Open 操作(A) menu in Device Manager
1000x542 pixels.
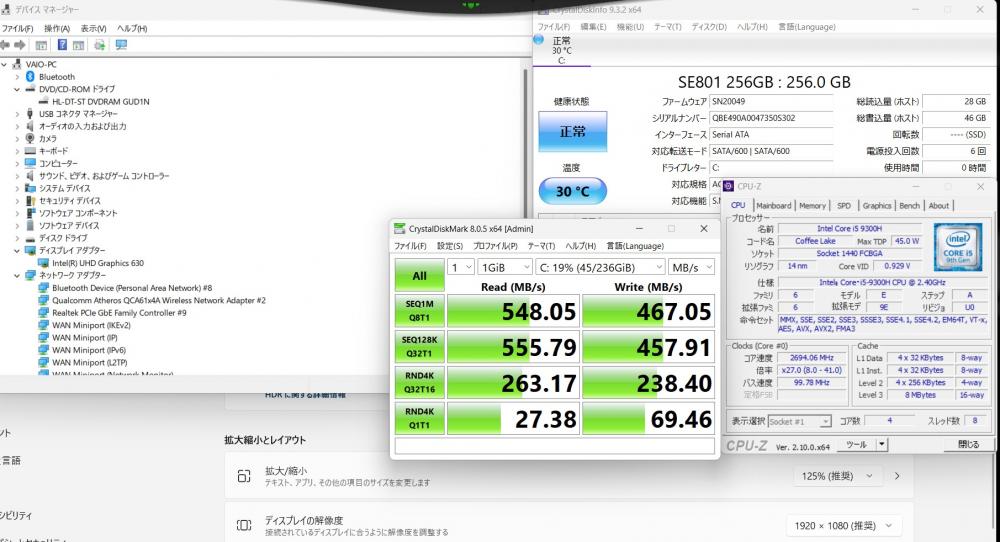point(57,28)
